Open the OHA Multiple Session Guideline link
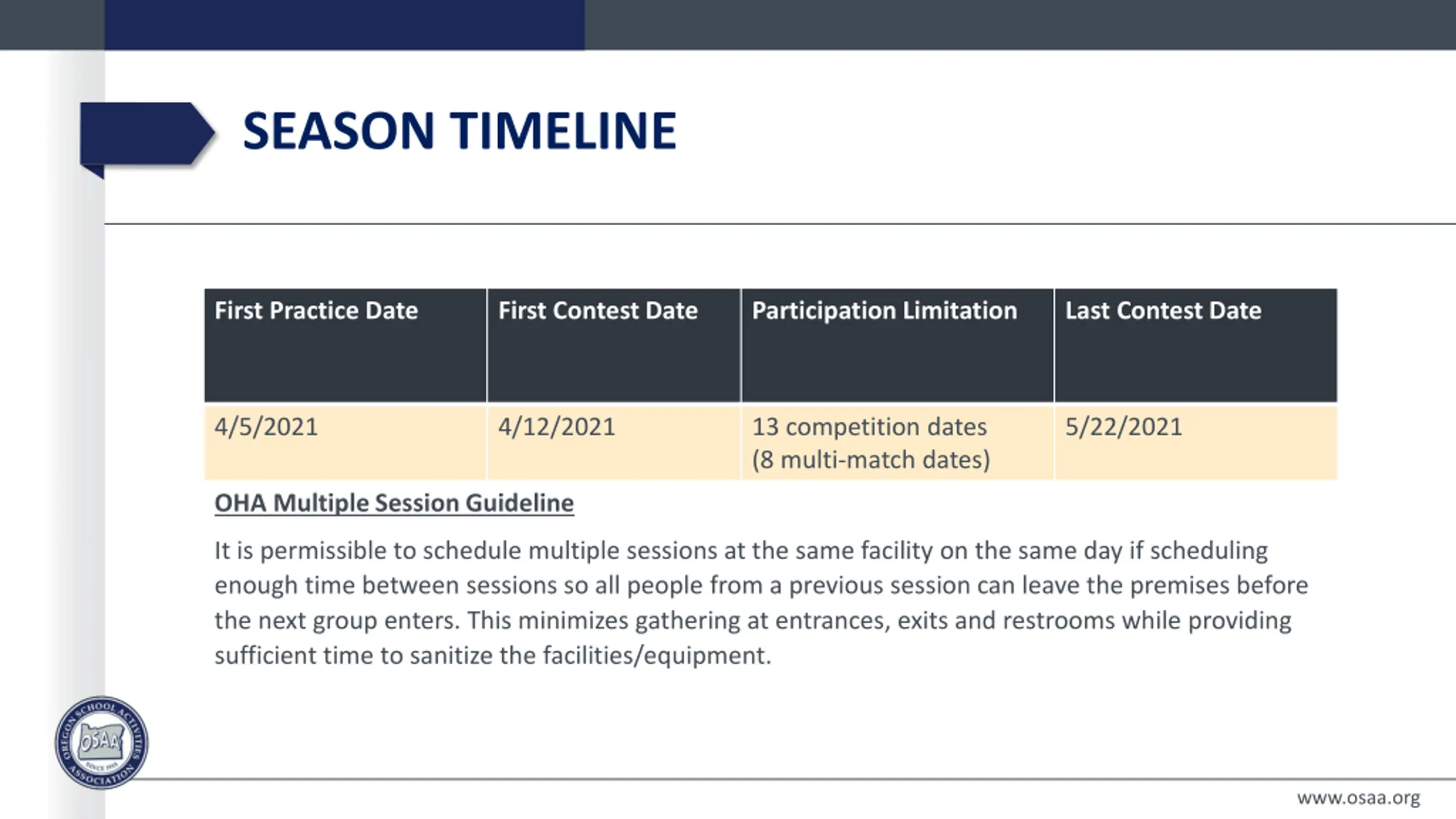Image resolution: width=1456 pixels, height=819 pixels. pyautogui.click(x=394, y=503)
